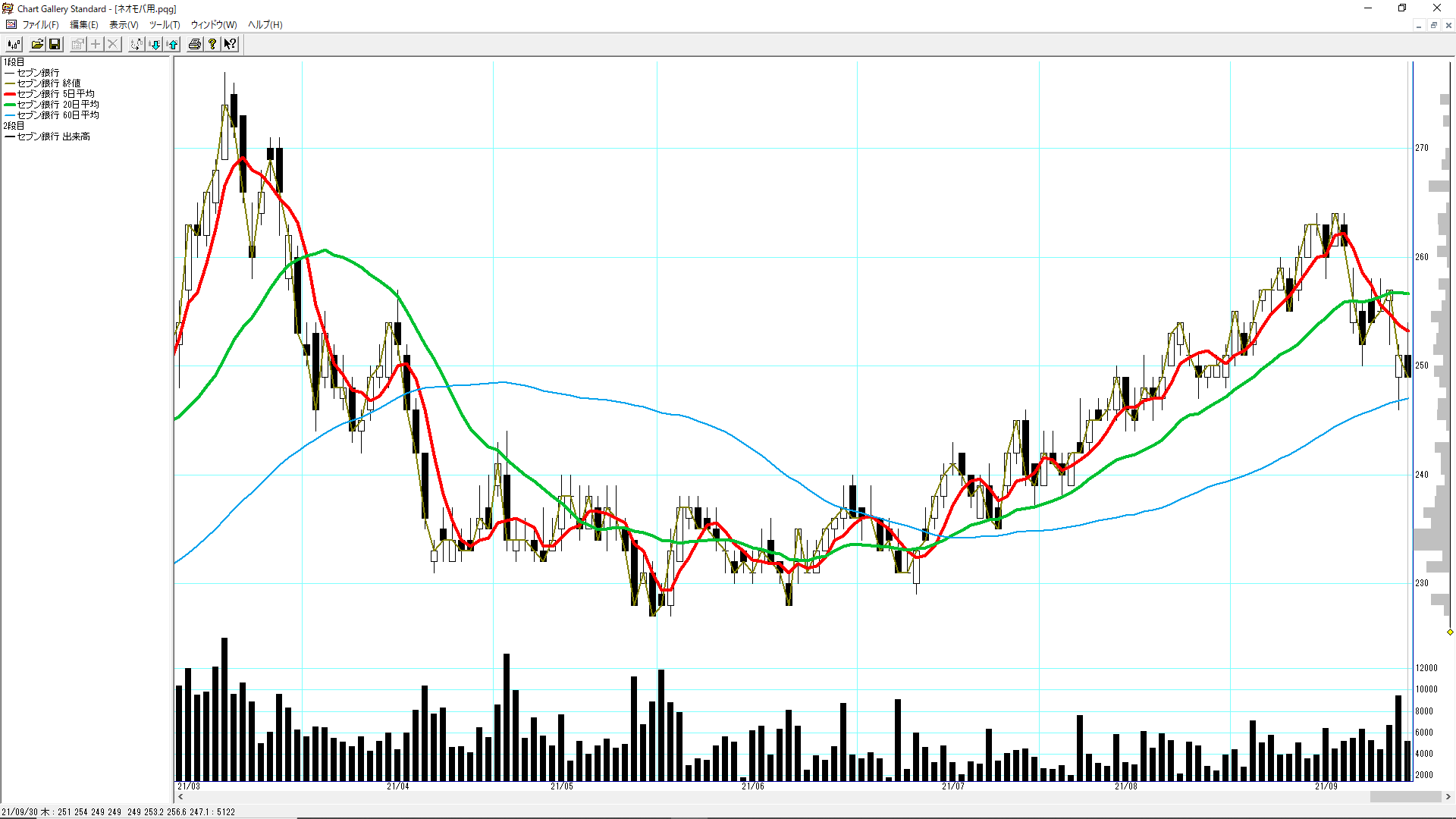Select セブン銀行 60日平均 legend entry
The image size is (1456, 819).
[58, 115]
